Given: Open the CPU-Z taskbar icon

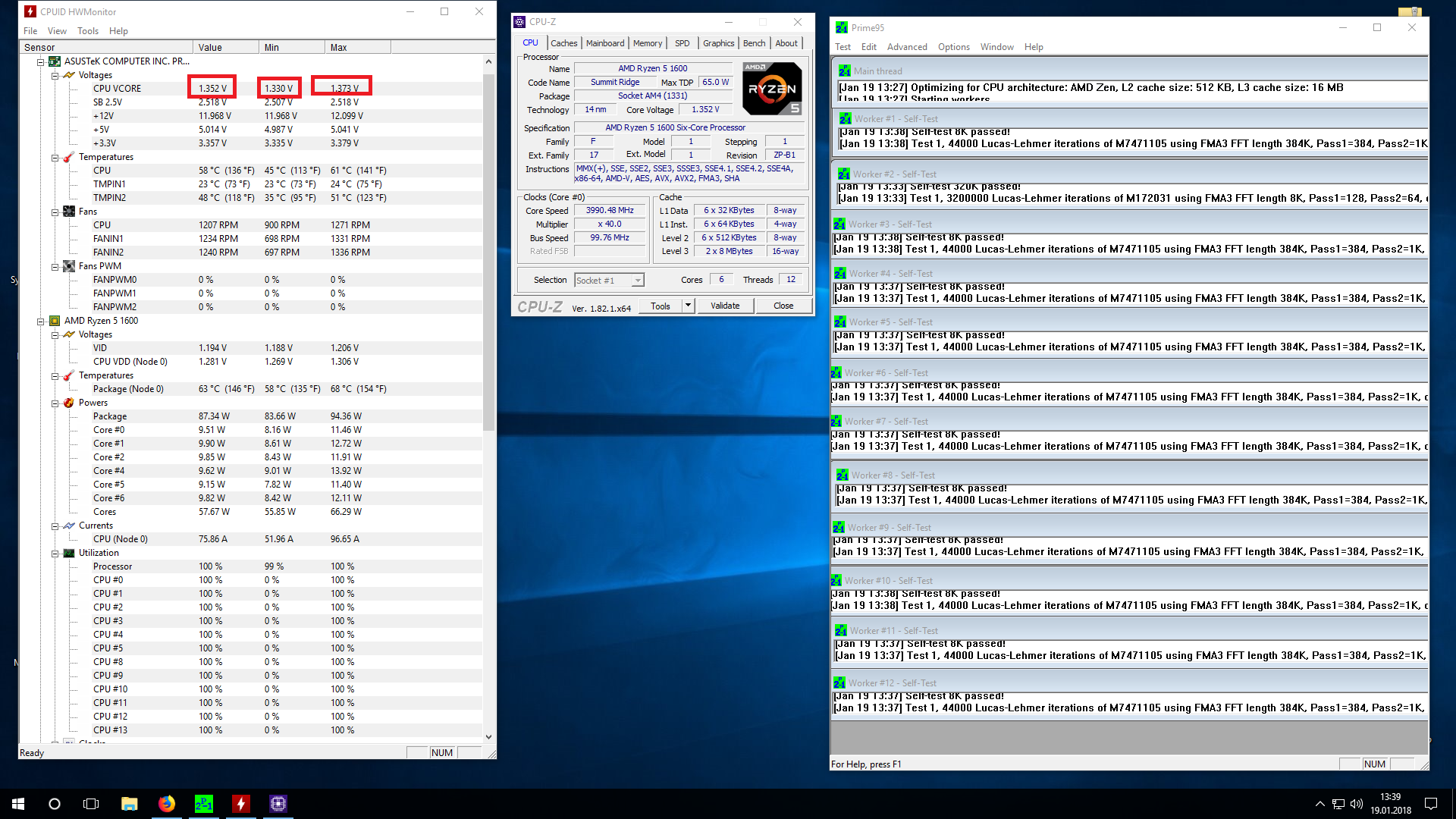Looking at the screenshot, I should pyautogui.click(x=278, y=804).
